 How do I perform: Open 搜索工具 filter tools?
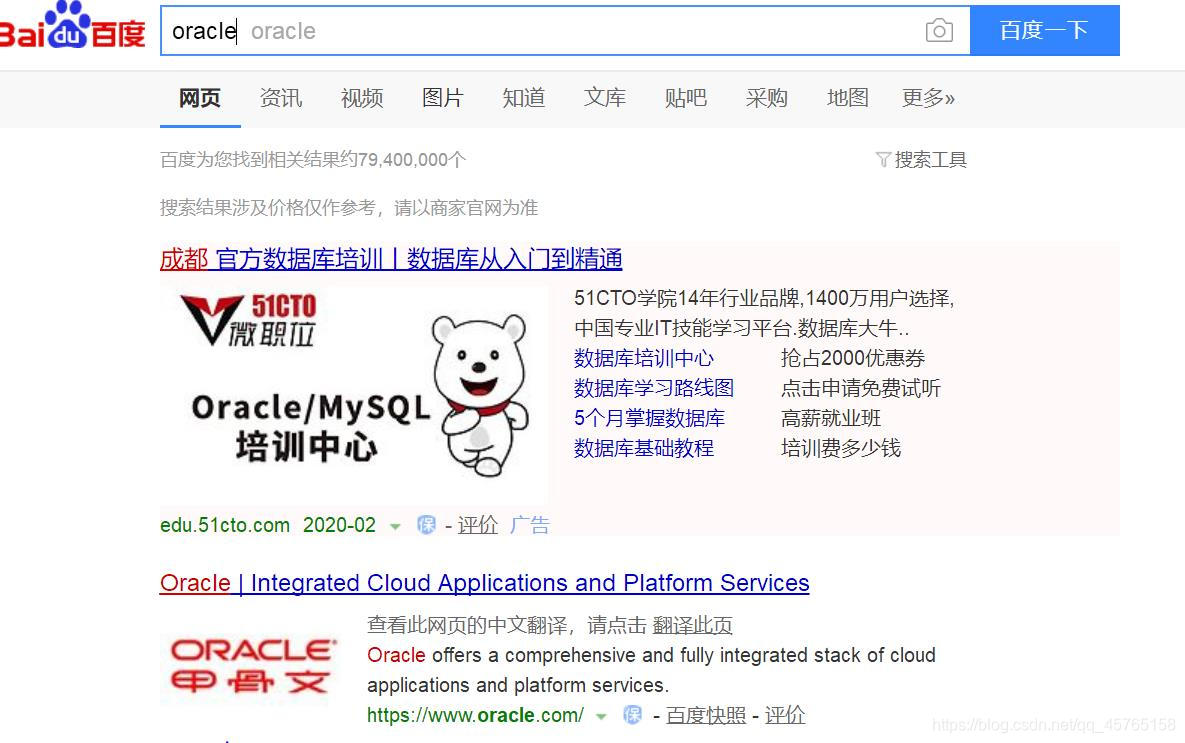tap(930, 159)
